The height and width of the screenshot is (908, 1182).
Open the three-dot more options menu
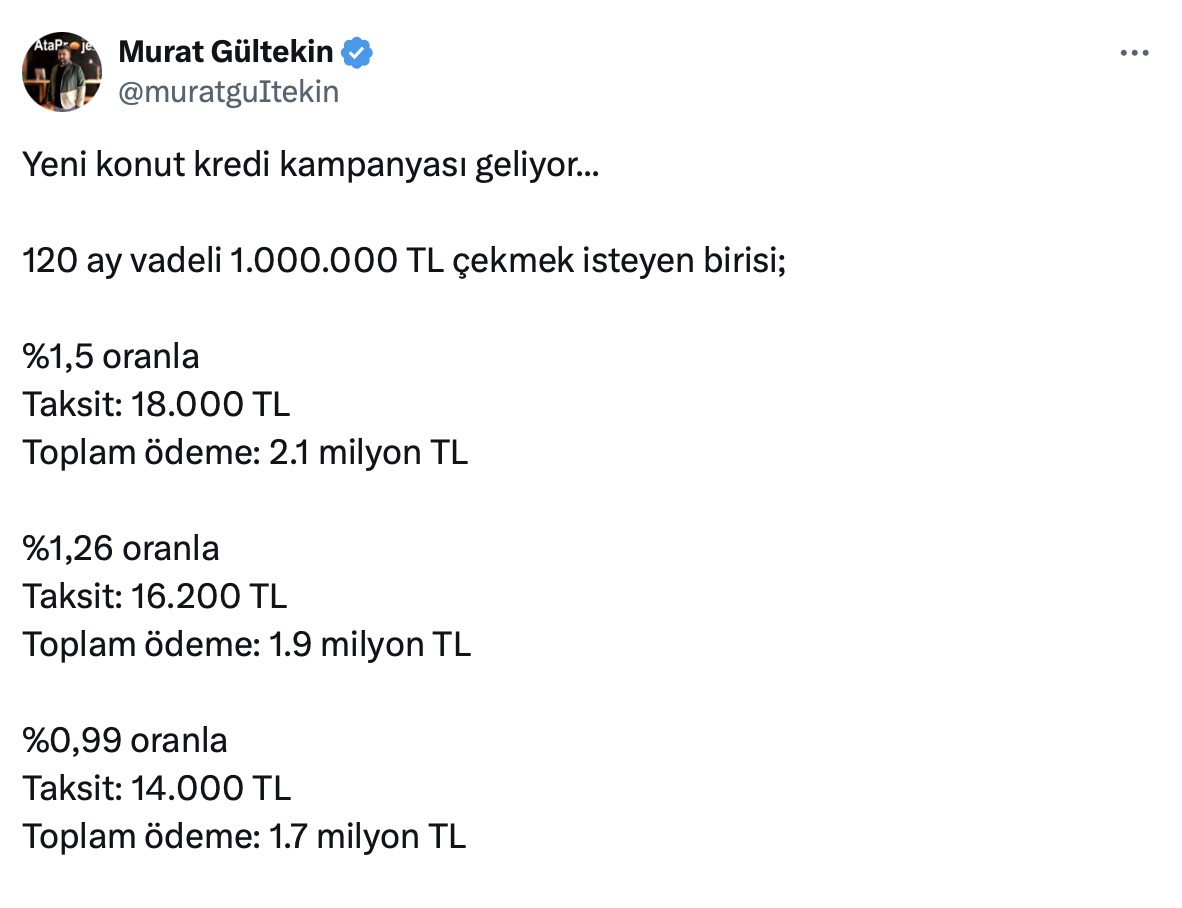(1132, 53)
